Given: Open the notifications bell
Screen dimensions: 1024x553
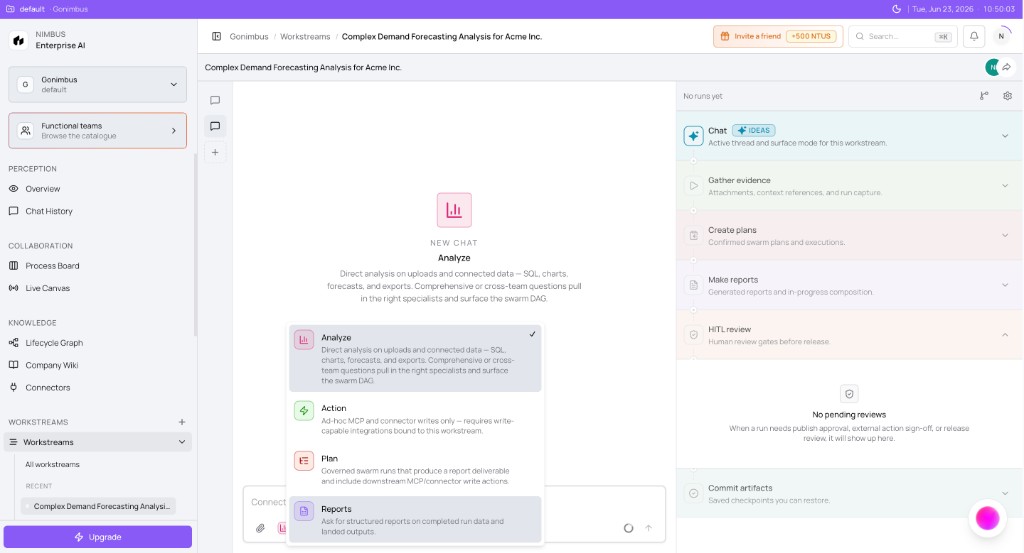Looking at the screenshot, I should [x=974, y=37].
